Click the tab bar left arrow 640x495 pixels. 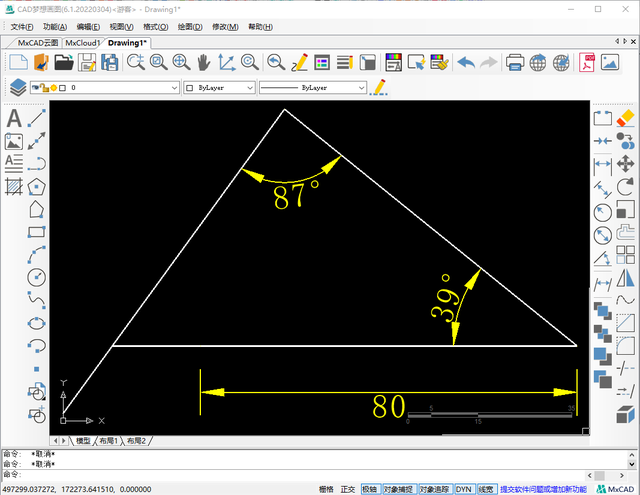(617, 41)
